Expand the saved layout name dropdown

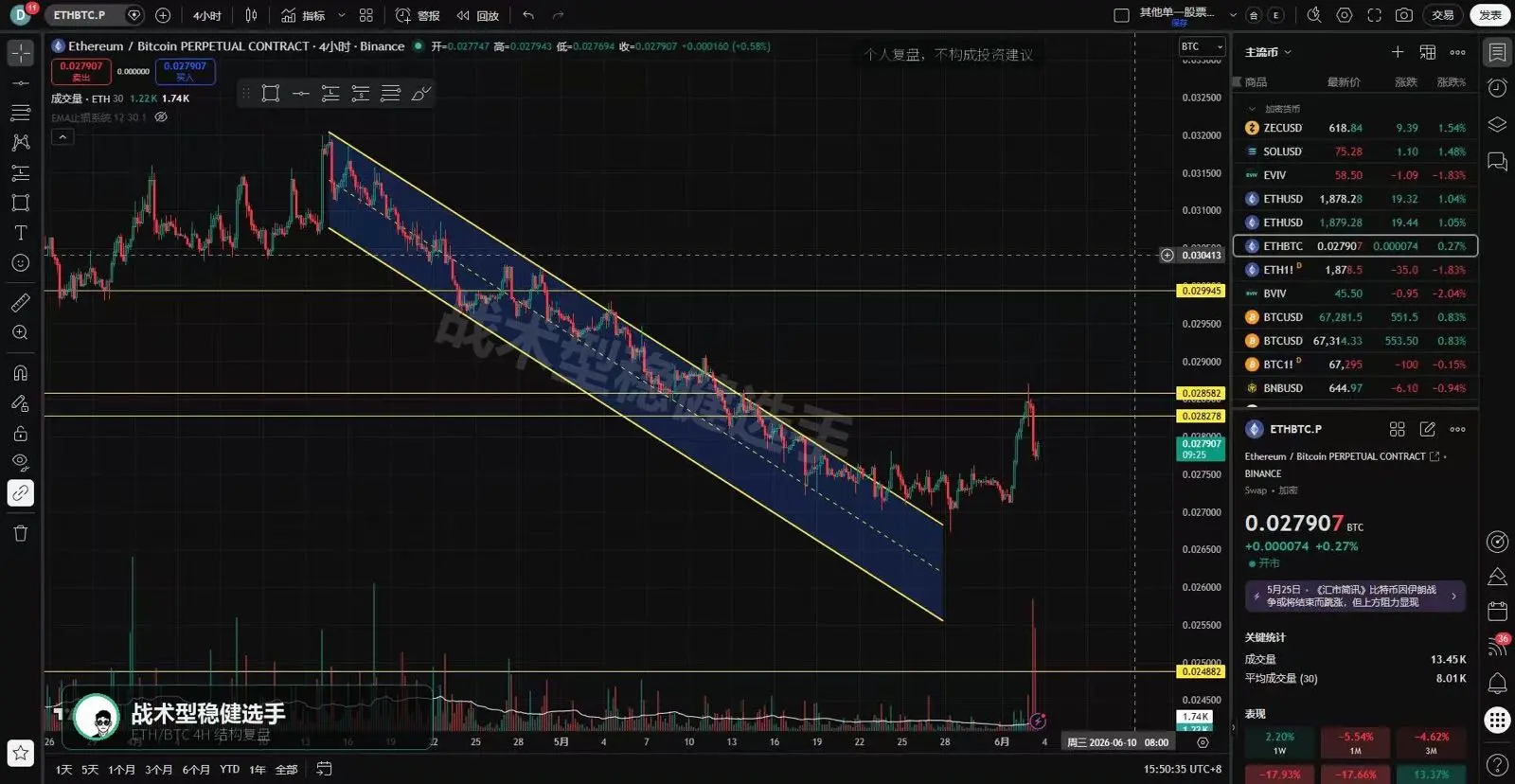pos(1233,15)
